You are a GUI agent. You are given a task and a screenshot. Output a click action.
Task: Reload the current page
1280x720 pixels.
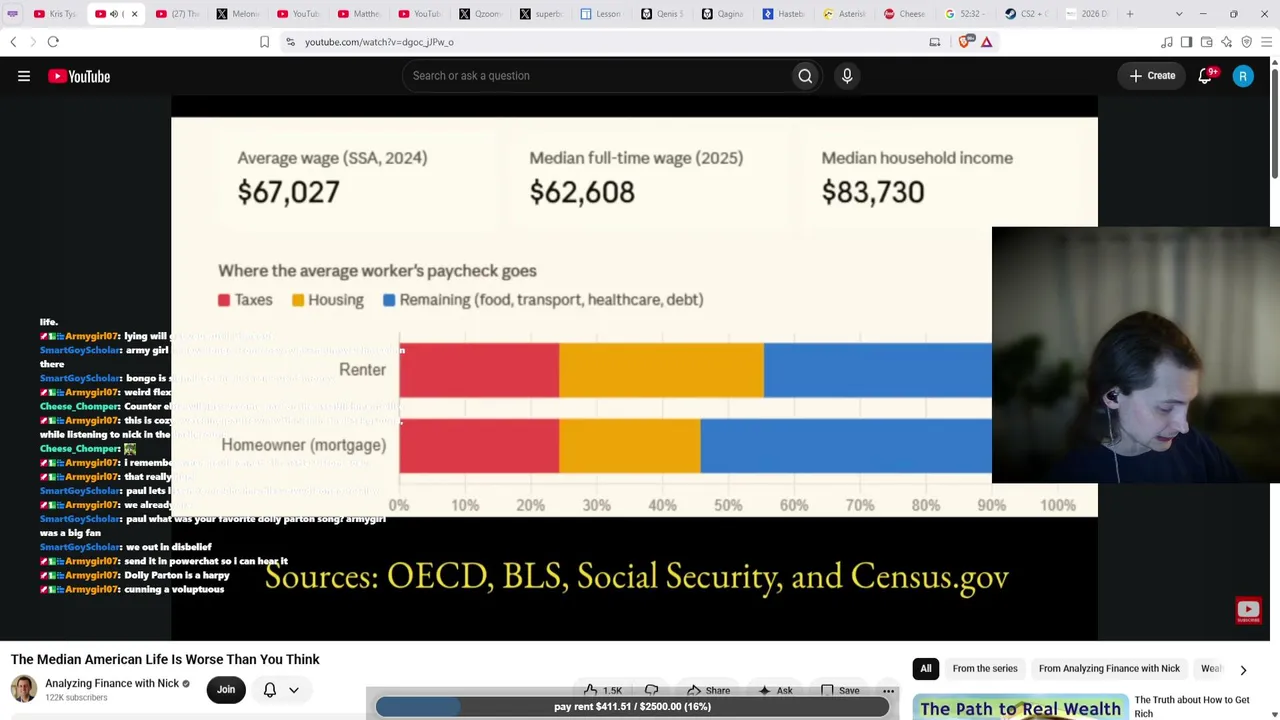tap(53, 42)
